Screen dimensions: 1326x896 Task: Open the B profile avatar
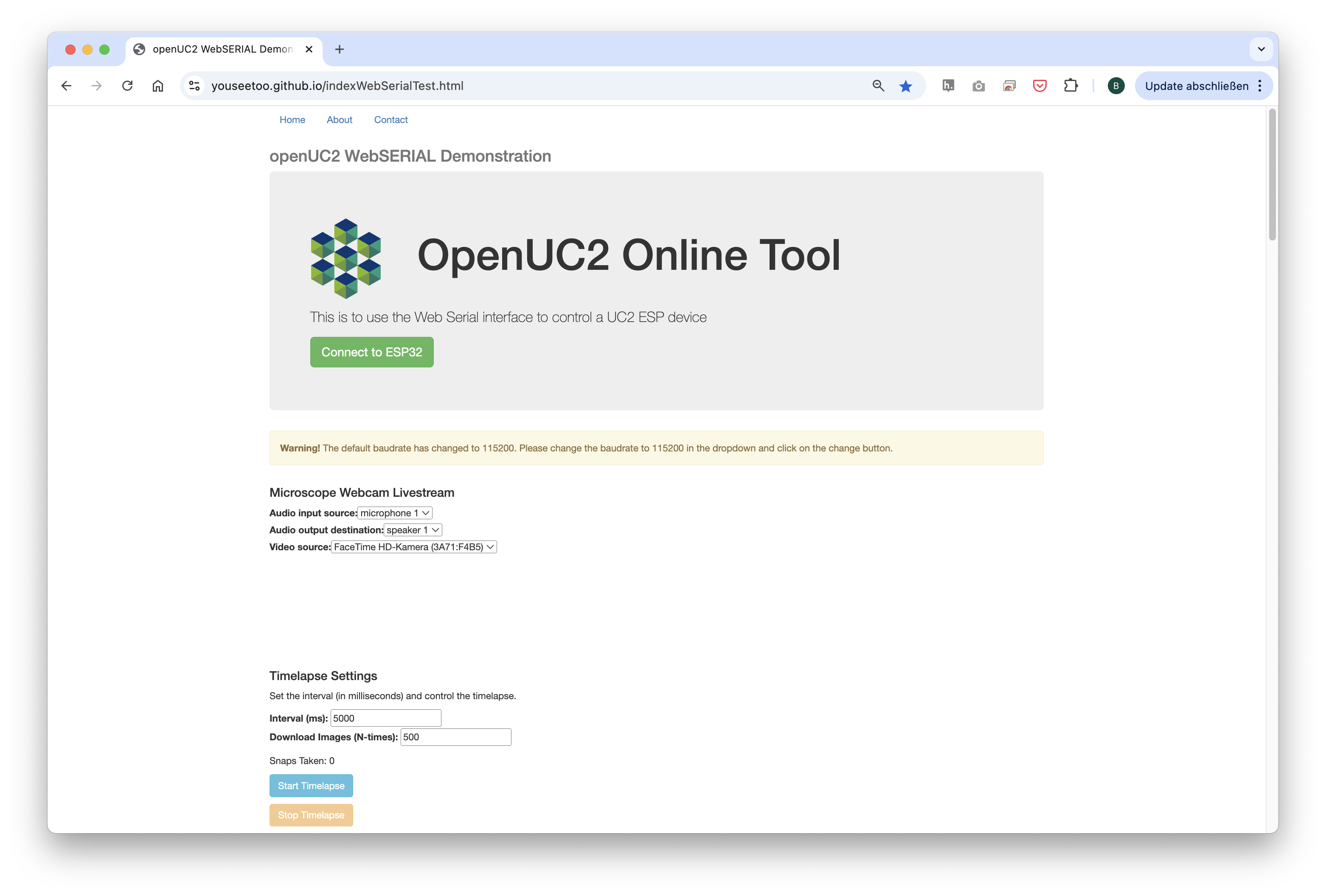[1115, 86]
